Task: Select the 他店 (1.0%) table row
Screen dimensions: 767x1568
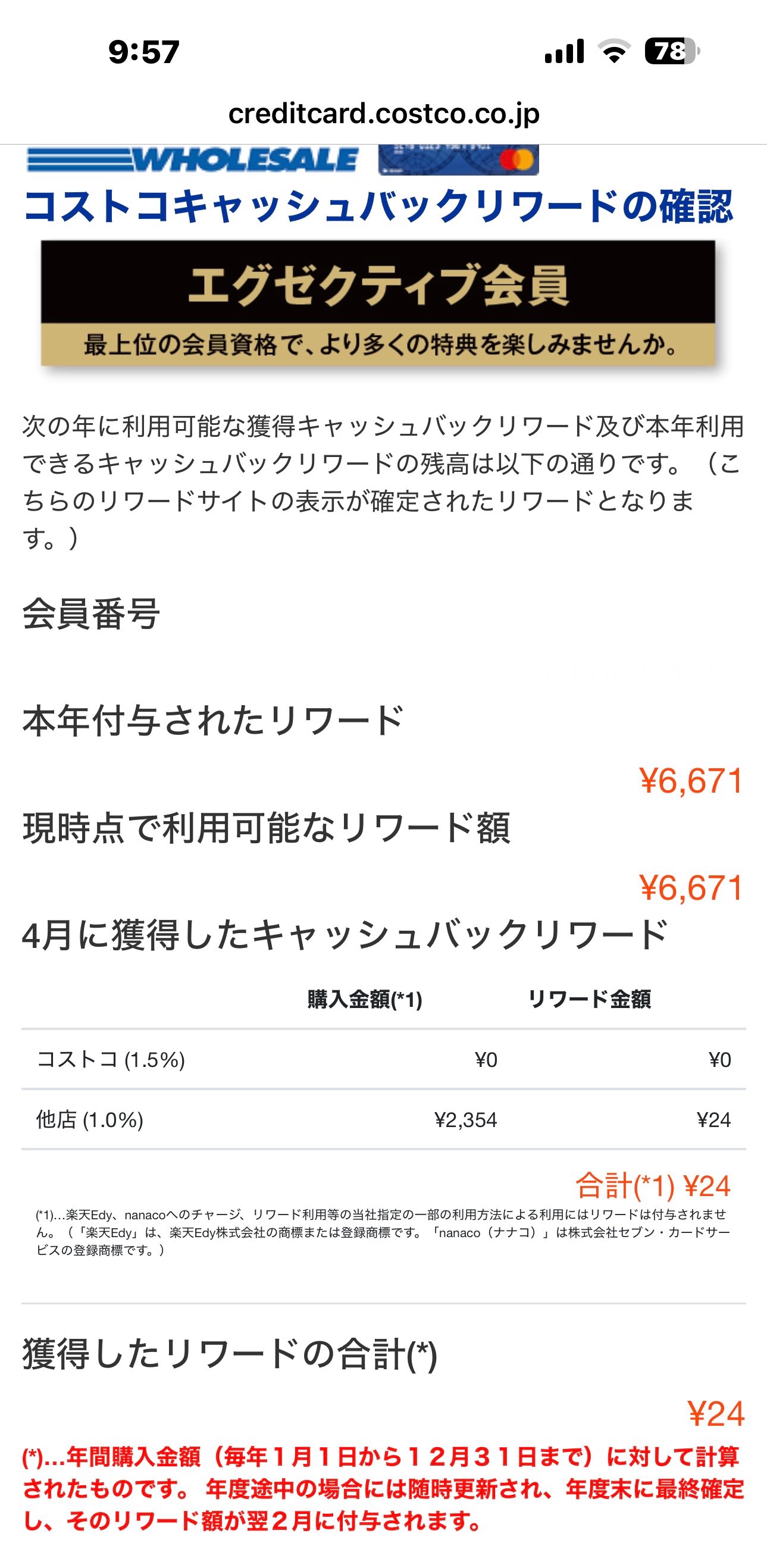Action: point(383,1120)
